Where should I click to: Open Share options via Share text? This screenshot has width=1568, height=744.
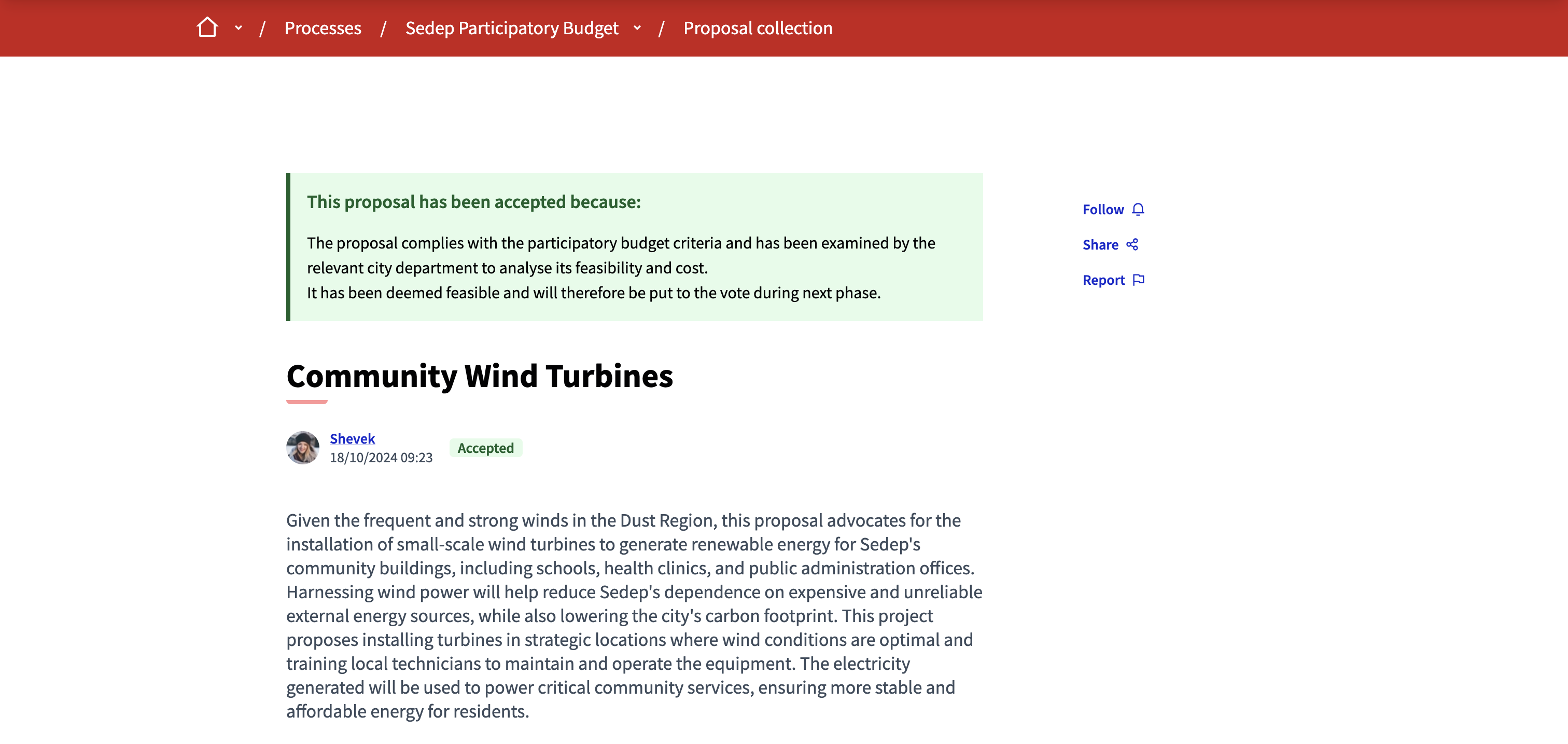pyautogui.click(x=1100, y=245)
